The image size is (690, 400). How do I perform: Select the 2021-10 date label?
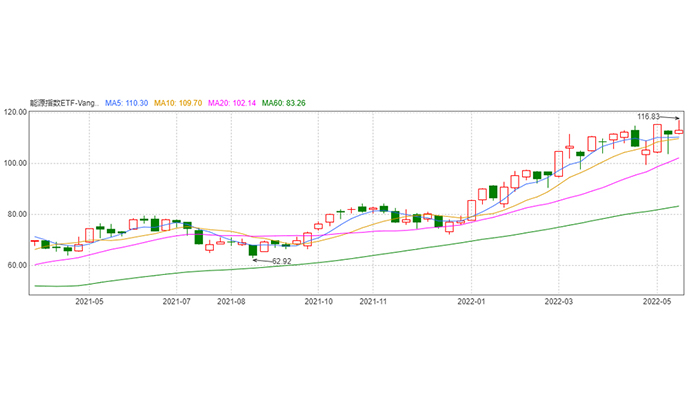pos(318,299)
